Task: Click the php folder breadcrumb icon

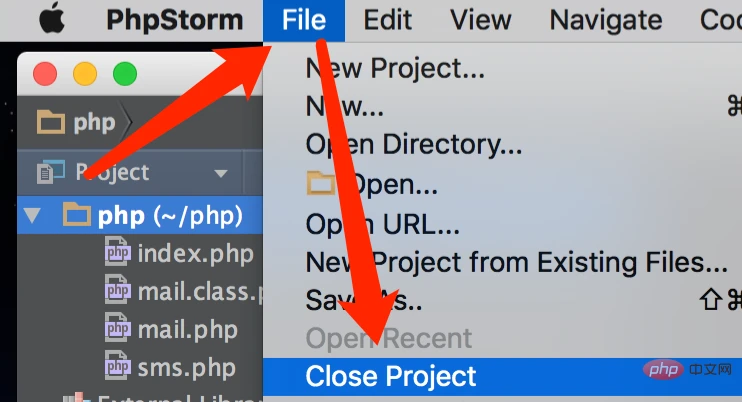Action: [51, 122]
